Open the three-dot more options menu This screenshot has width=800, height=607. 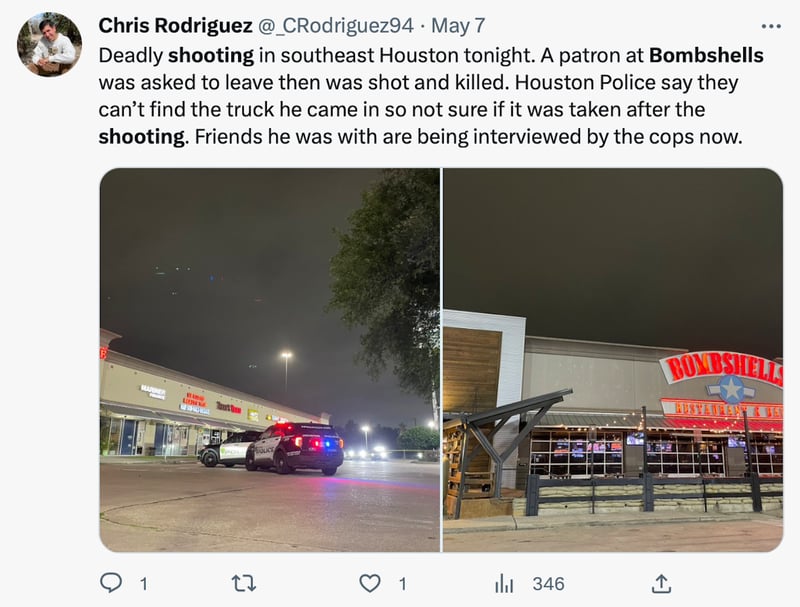tap(771, 26)
